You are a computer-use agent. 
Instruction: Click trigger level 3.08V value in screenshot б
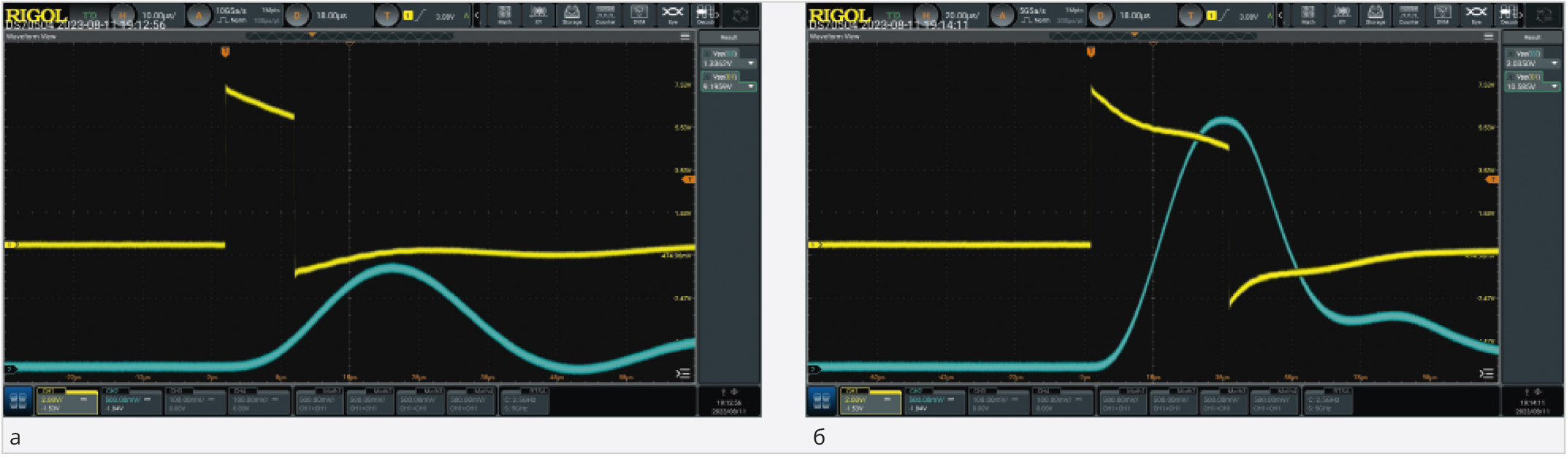(x=1249, y=16)
